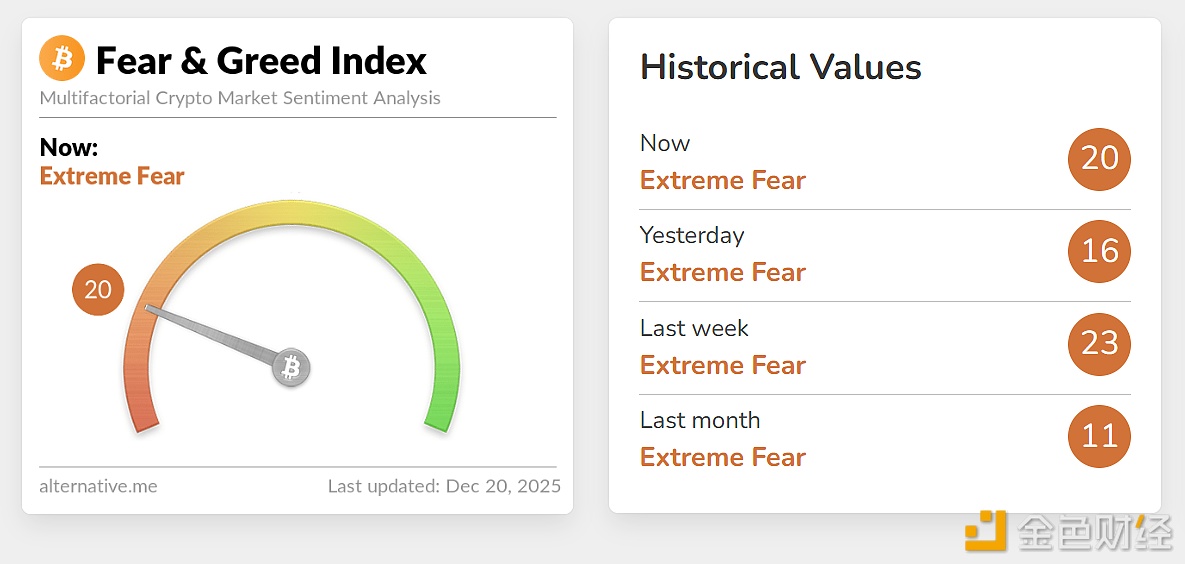Click the Last updated Dec 20, 2025 text
The height and width of the screenshot is (564, 1185).
click(x=444, y=487)
